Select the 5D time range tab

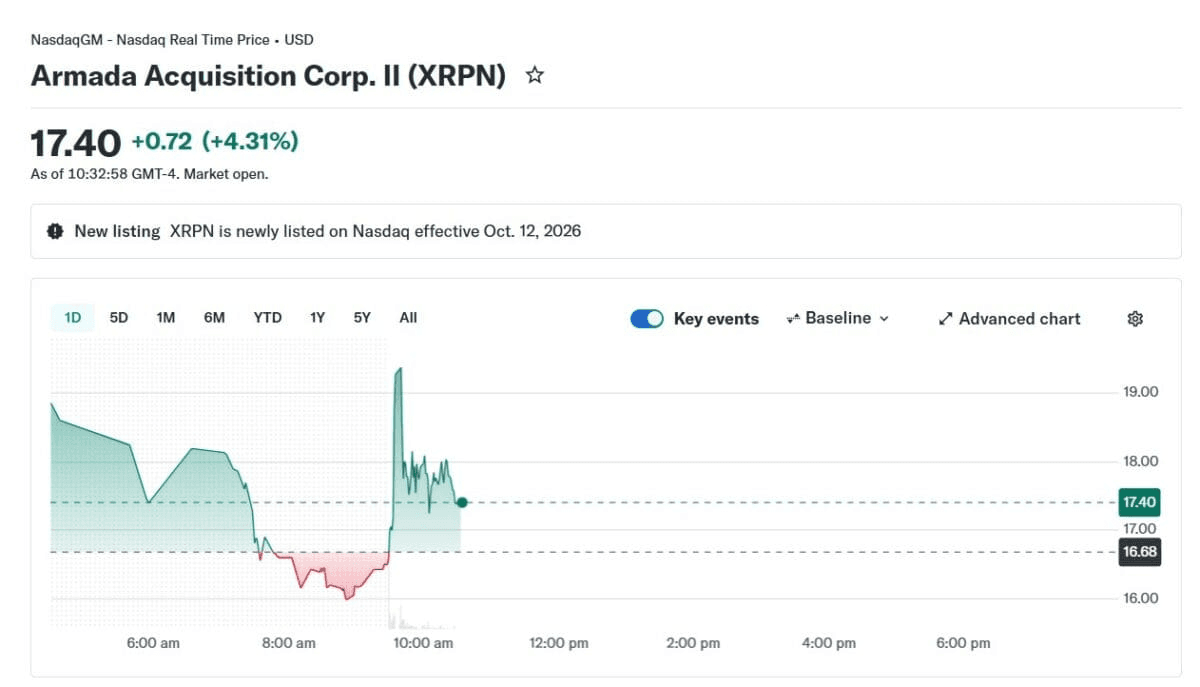(119, 318)
